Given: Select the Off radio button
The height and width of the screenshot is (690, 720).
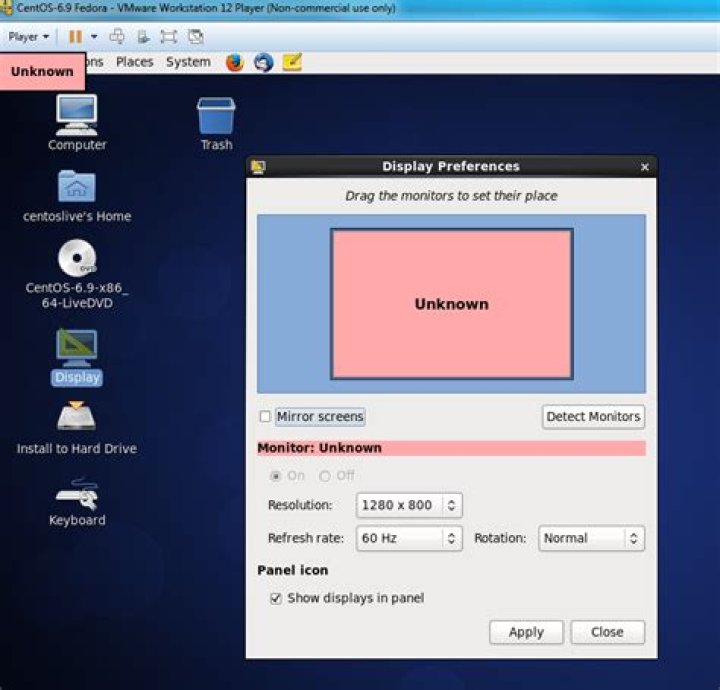Looking at the screenshot, I should (x=325, y=476).
